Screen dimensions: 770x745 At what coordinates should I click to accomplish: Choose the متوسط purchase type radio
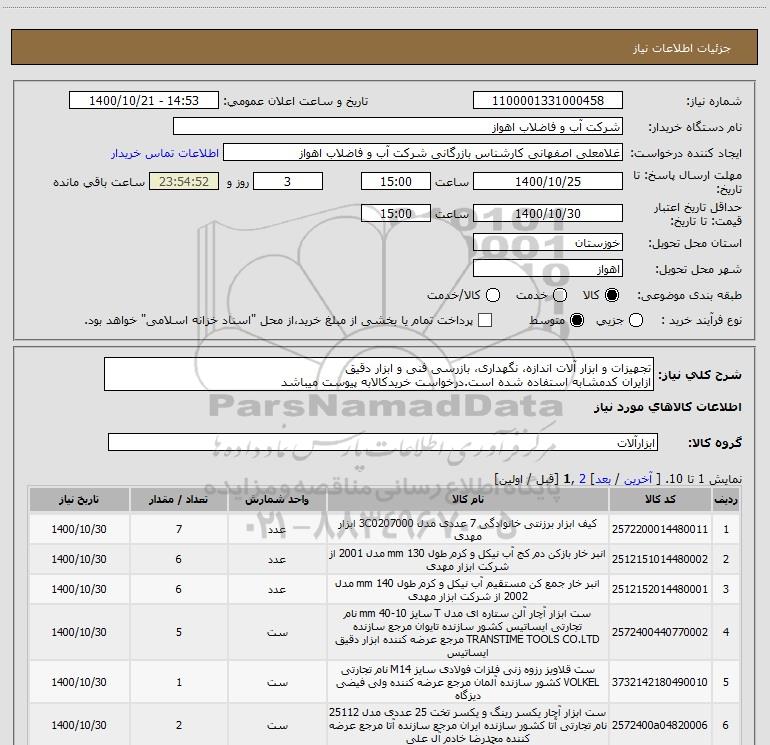(x=577, y=320)
